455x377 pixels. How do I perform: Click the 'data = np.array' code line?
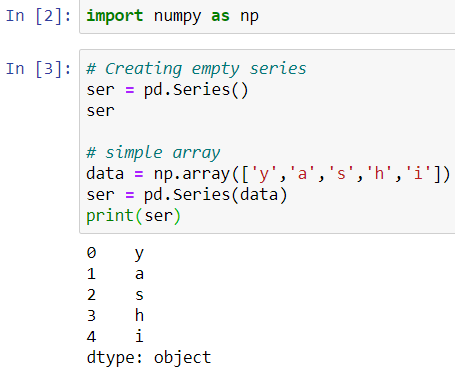pos(268,174)
